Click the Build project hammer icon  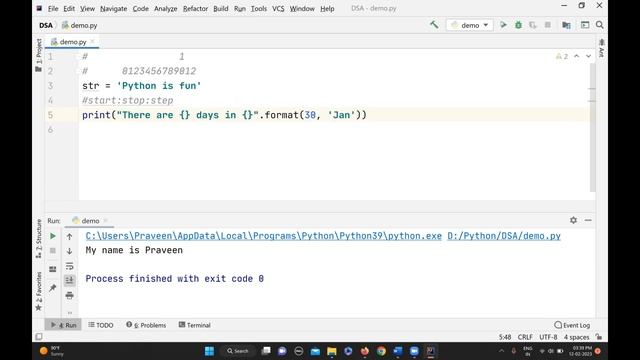click(434, 25)
